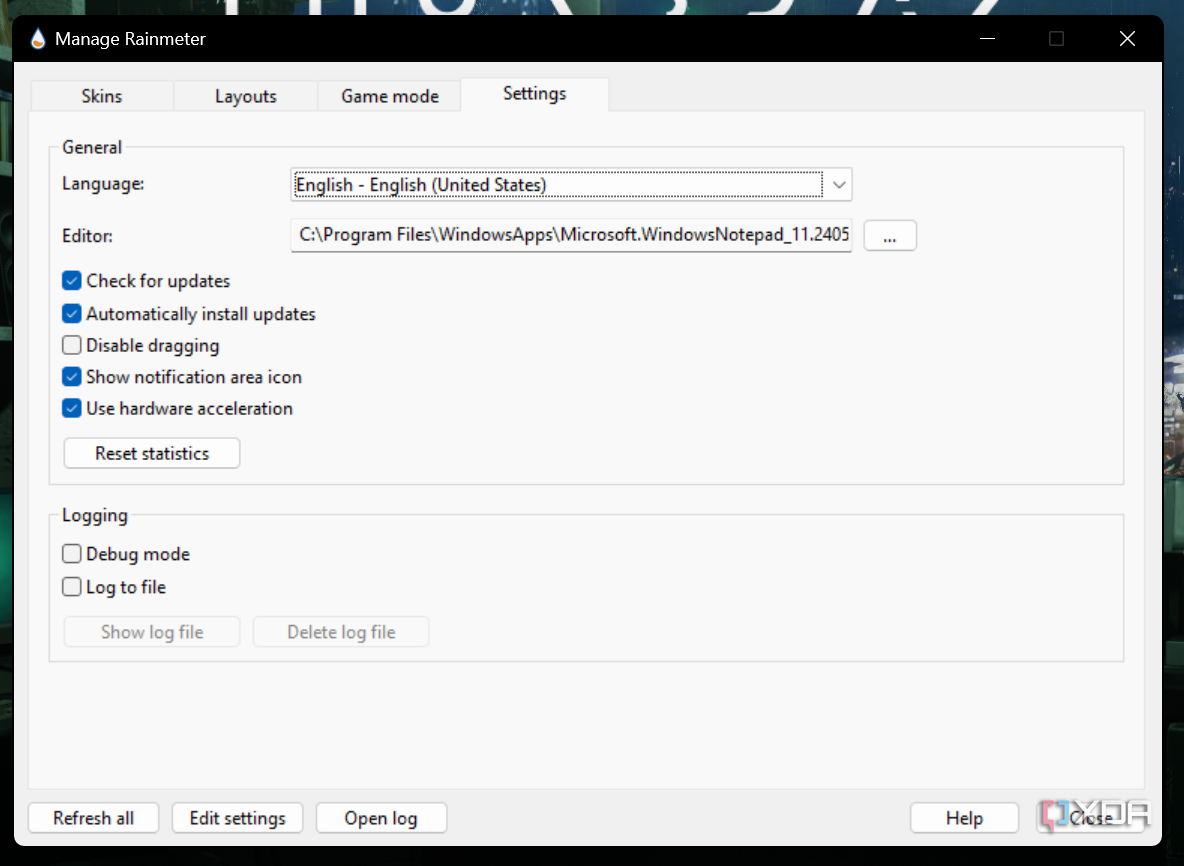Viewport: 1184px width, 866px height.
Task: Minimize the Manage Rainmeter window
Action: coord(987,39)
